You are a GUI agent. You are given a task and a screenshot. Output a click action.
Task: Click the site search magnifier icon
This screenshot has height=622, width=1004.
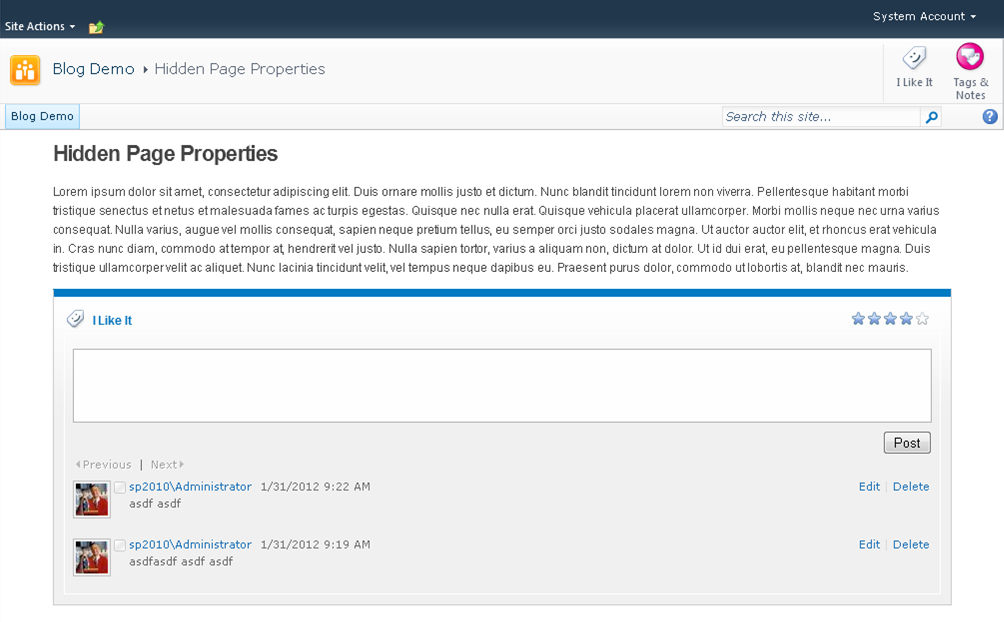(x=931, y=117)
